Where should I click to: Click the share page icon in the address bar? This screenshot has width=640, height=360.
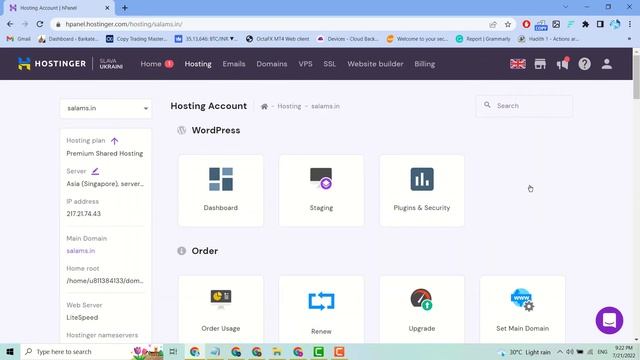493,24
